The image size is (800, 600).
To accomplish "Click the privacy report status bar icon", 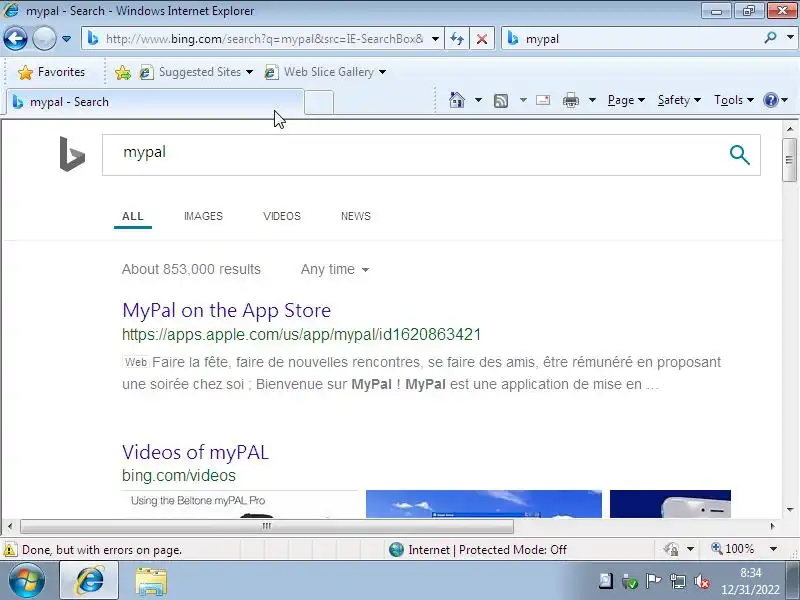I will 671,549.
